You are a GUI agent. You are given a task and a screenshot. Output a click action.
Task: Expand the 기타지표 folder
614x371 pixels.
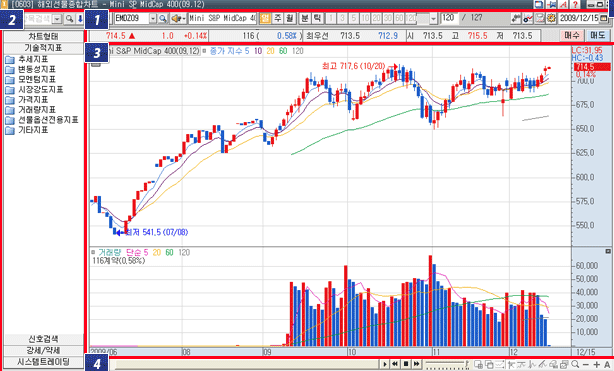pos(27,130)
